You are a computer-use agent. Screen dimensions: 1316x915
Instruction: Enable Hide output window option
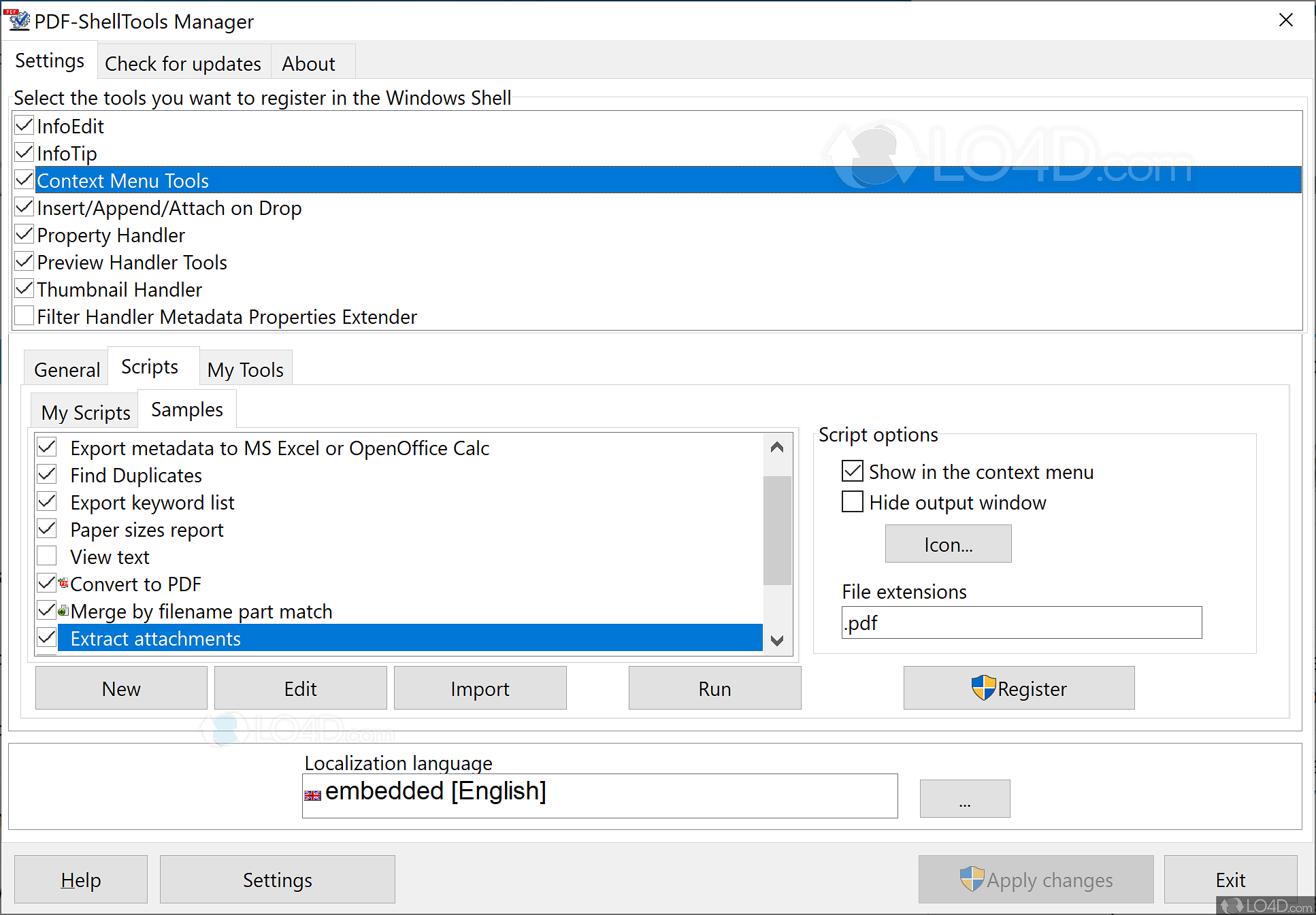(852, 501)
